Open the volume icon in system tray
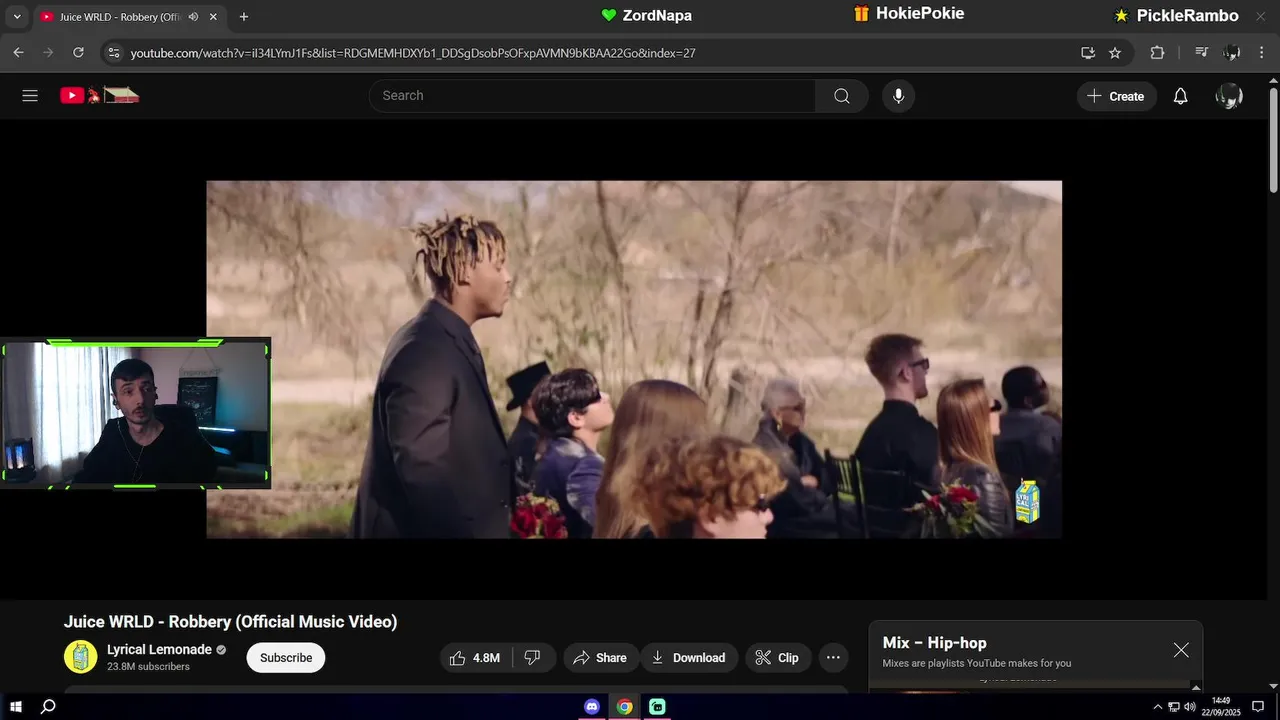Viewport: 1280px width, 720px height. click(x=1189, y=707)
